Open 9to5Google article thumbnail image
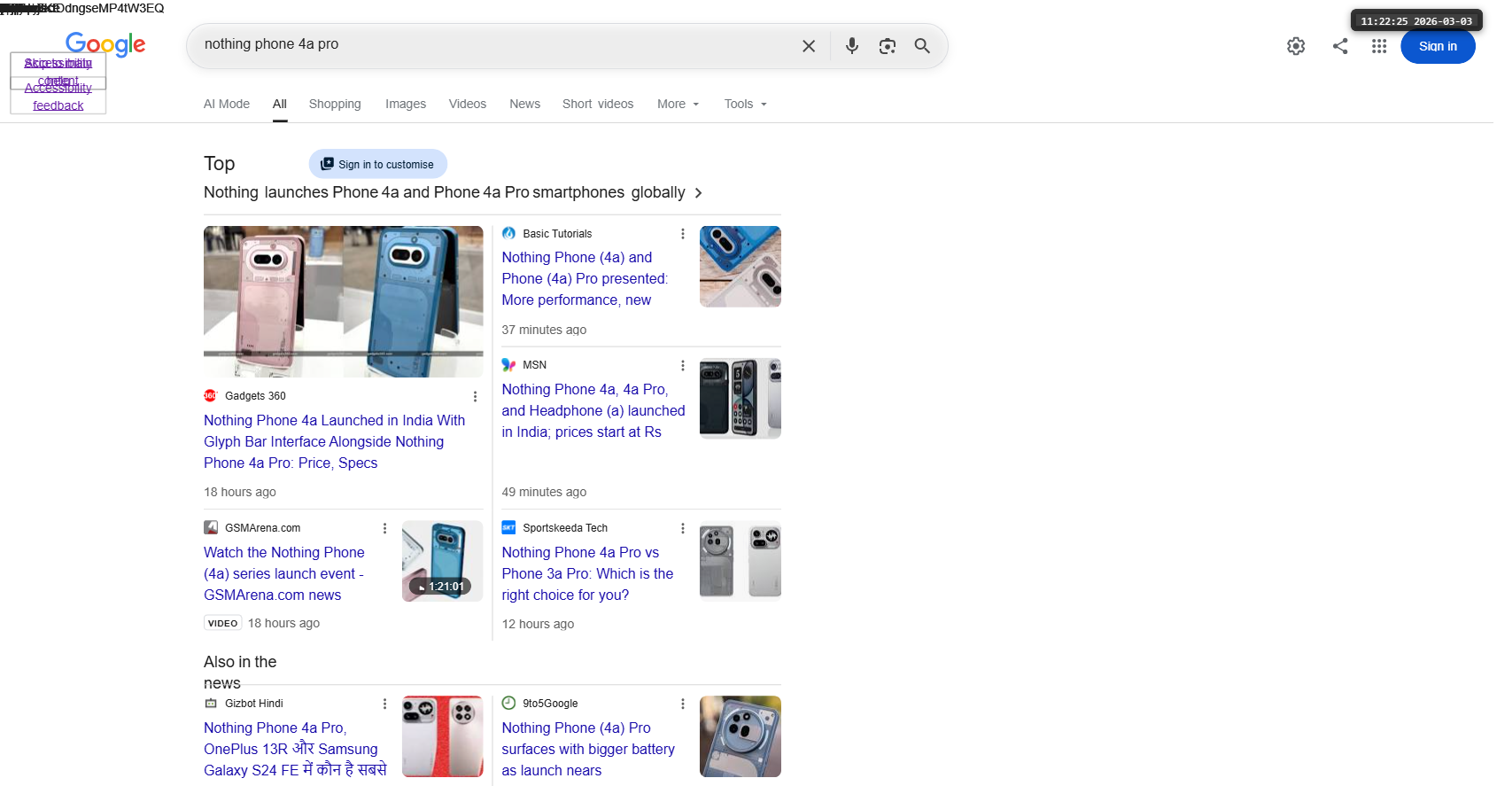This screenshot has height=786, width=1512. 740,736
